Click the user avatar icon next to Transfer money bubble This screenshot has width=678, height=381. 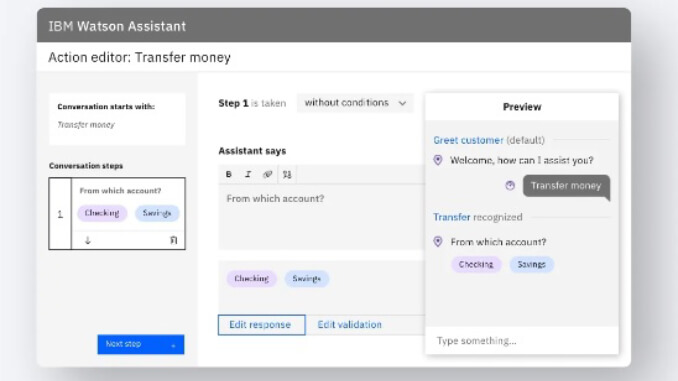[510, 186]
